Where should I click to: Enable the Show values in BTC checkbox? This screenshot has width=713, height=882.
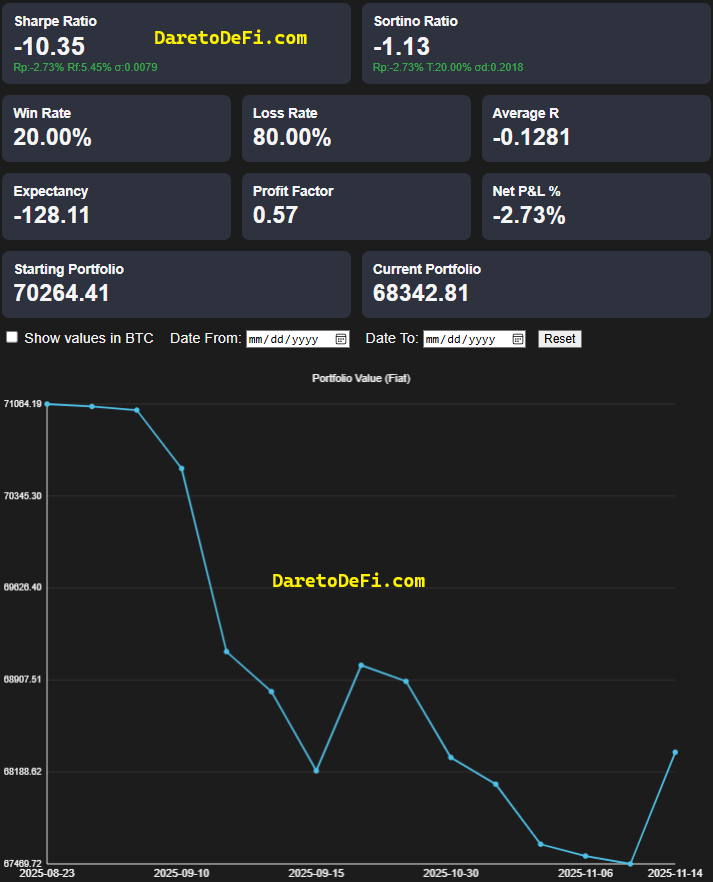pyautogui.click(x=13, y=338)
